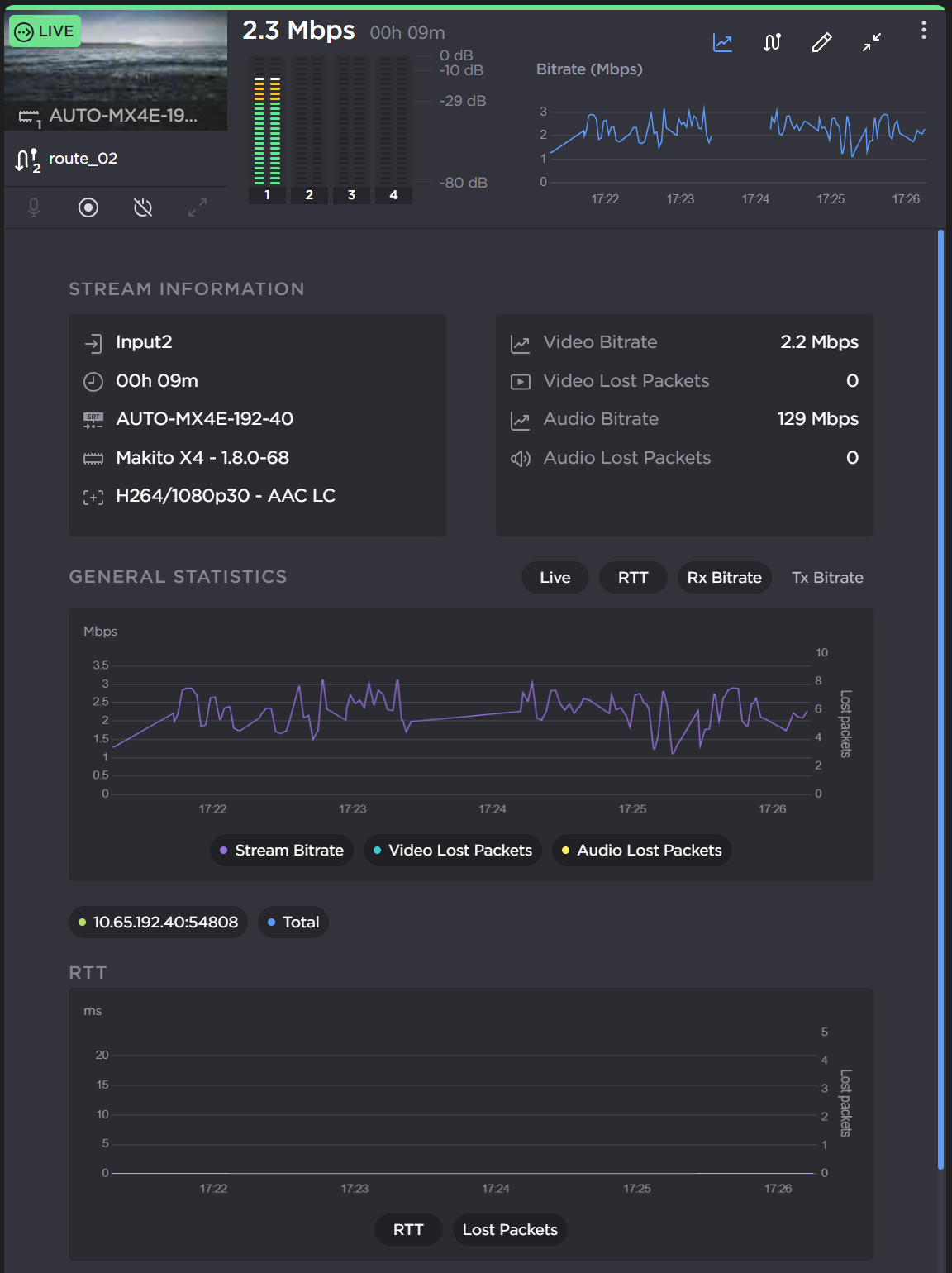Enable Tx Bitrate statistics filter
952x1273 pixels.
click(x=826, y=577)
